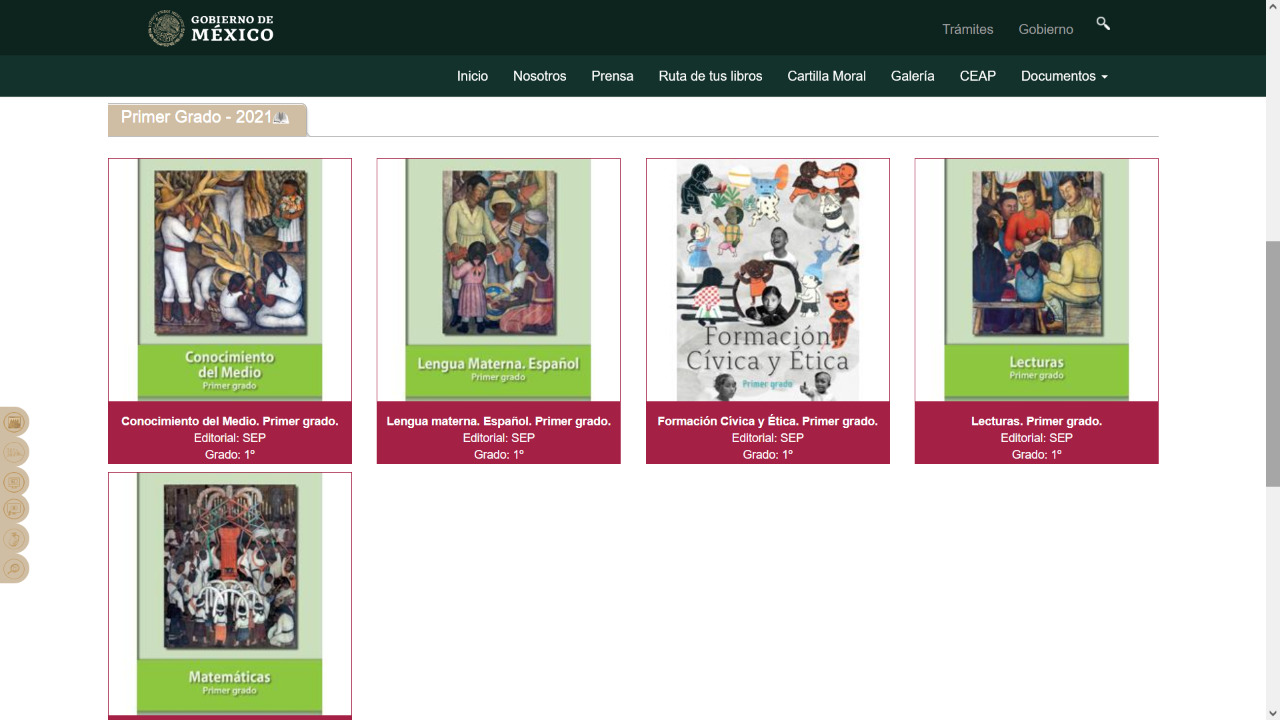Screen dimensions: 1280x720
Task: Click the vertical page scrollbar
Action: pyautogui.click(x=1272, y=364)
